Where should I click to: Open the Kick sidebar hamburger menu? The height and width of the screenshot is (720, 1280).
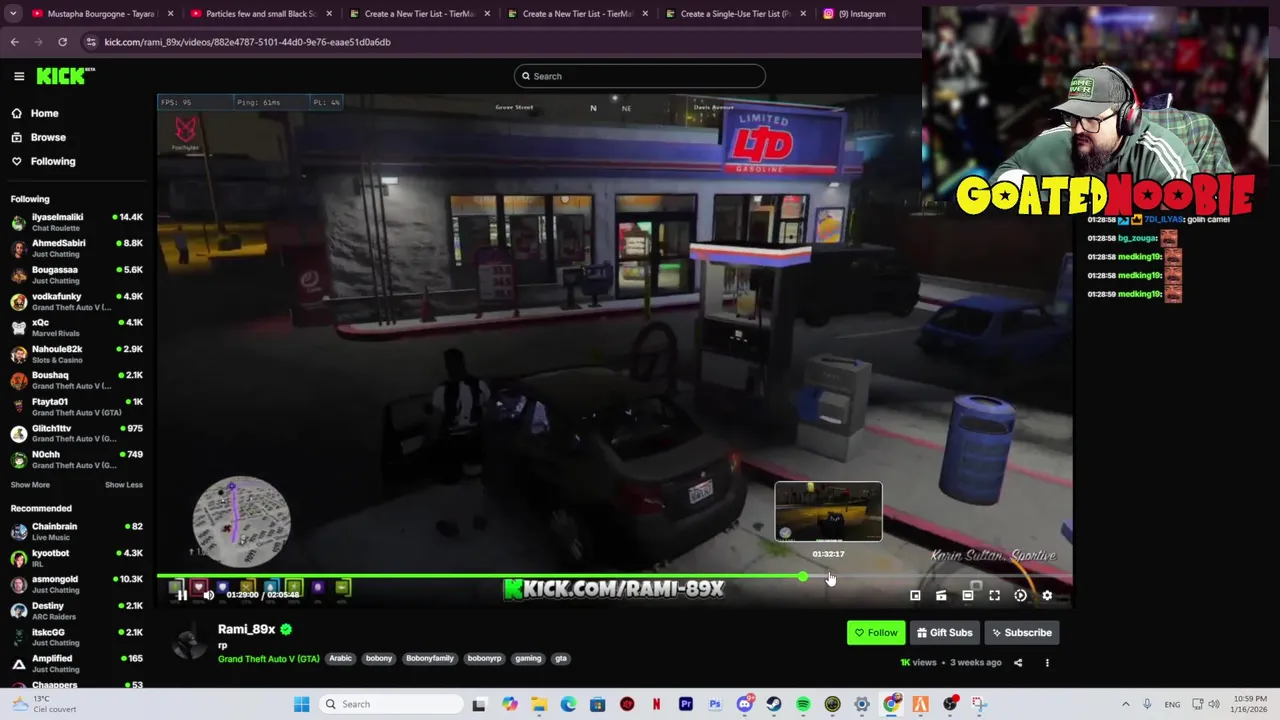[19, 76]
